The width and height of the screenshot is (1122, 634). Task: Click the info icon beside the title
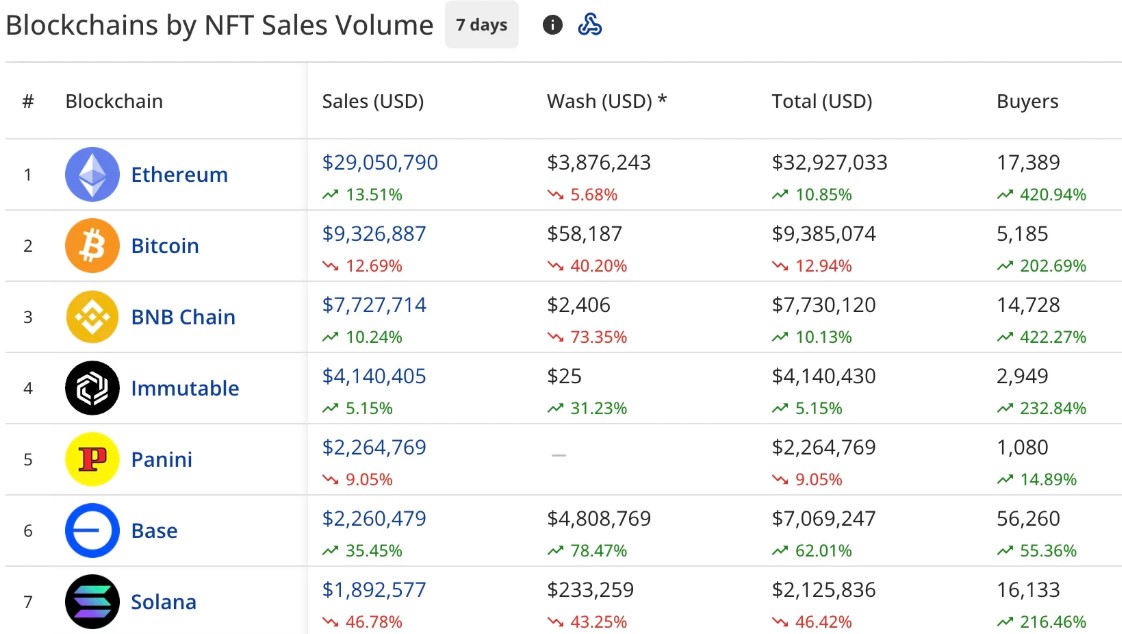point(552,25)
